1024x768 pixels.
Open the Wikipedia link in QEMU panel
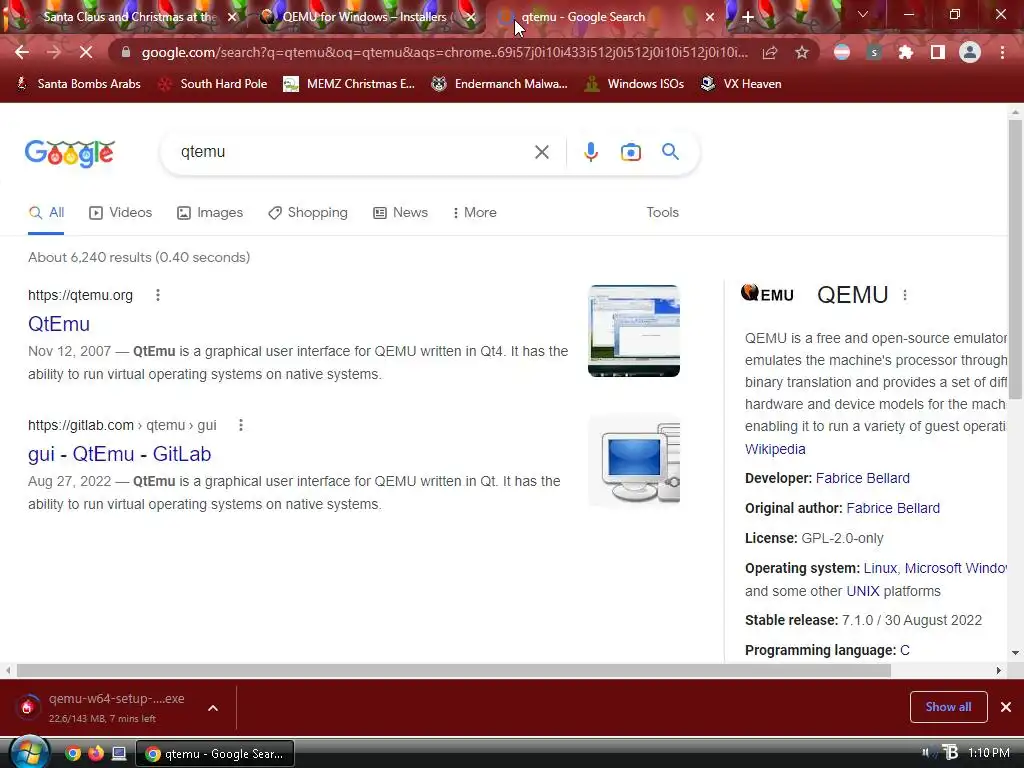point(775,449)
